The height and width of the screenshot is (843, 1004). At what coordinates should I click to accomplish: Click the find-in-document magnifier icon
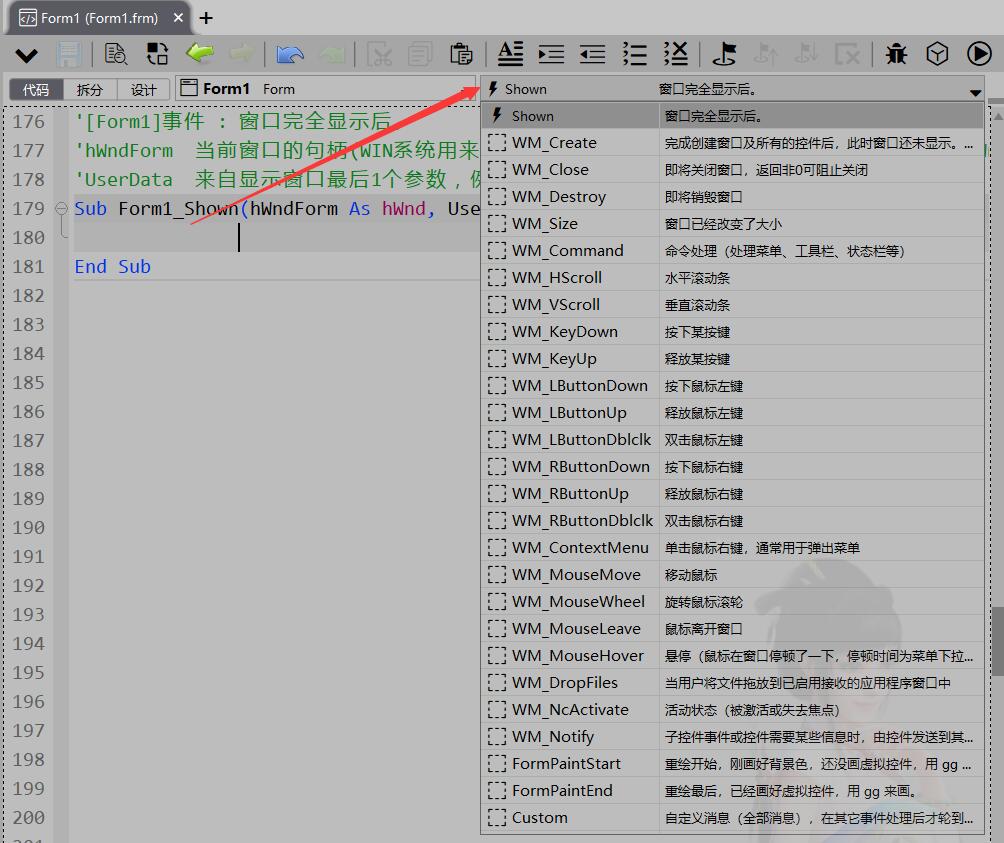pyautogui.click(x=116, y=54)
